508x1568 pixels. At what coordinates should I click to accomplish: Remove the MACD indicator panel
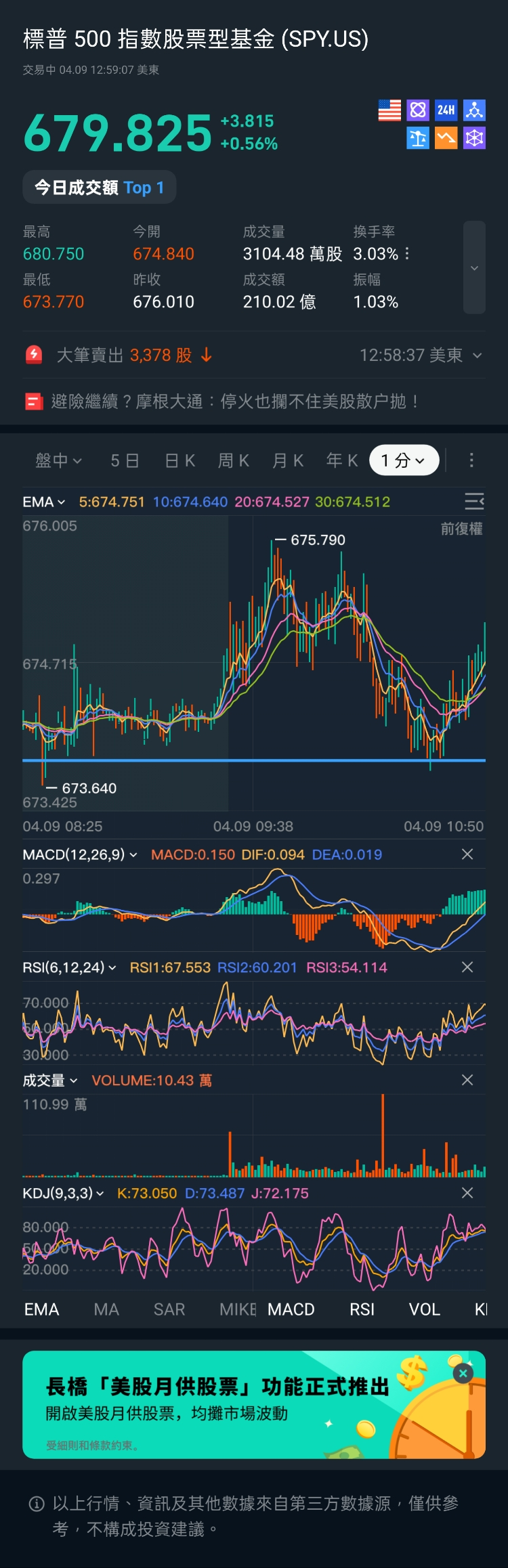pos(467,854)
